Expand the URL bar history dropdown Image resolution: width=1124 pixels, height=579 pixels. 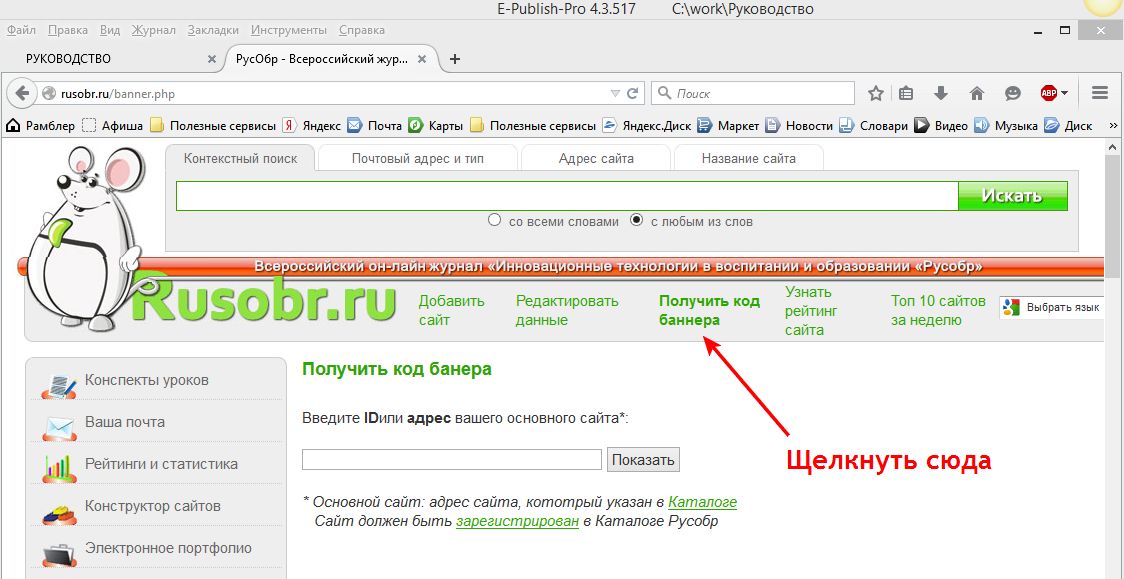[x=615, y=94]
